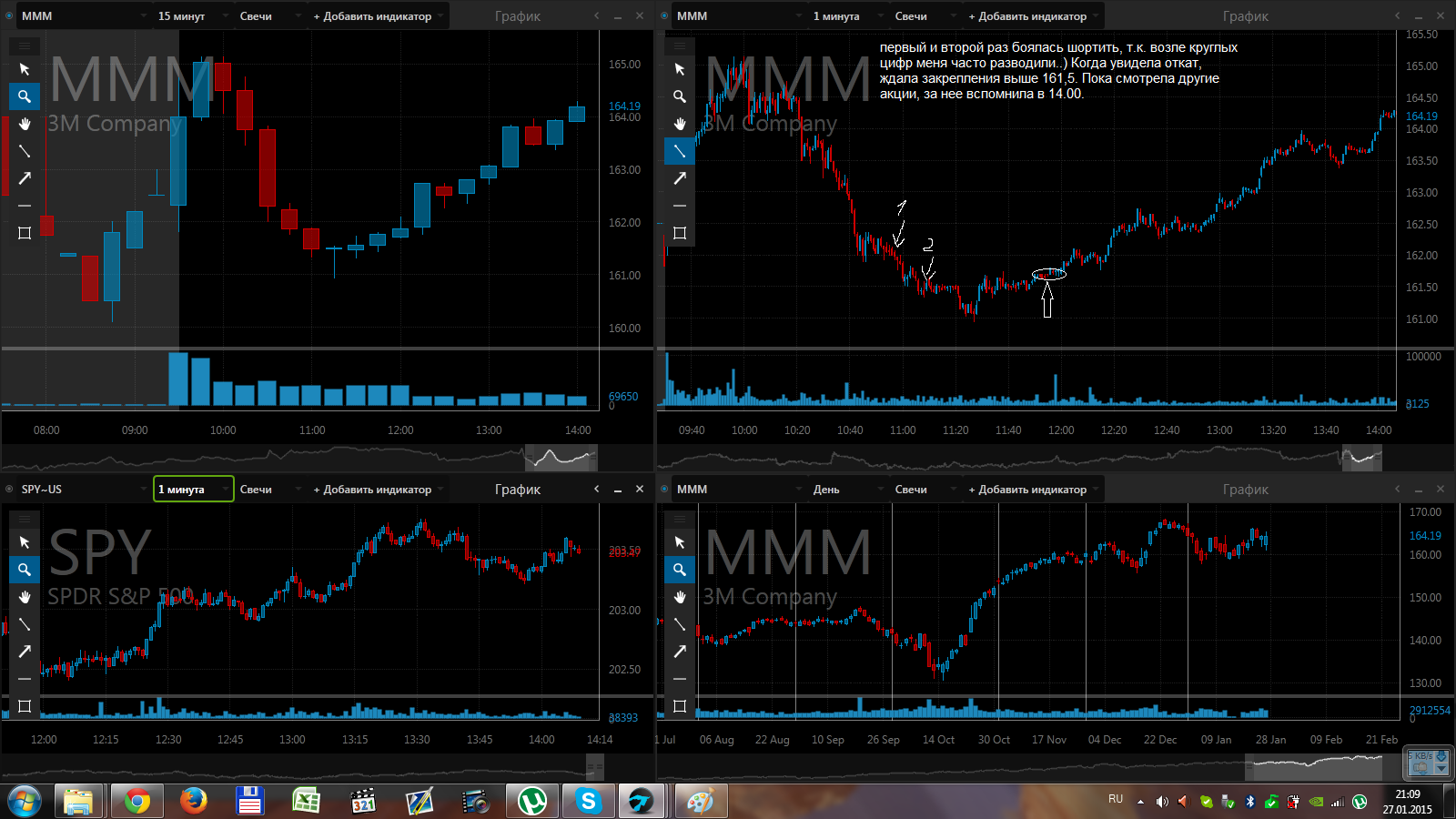Screen dimensions: 1456x819
Task: Open Skype from taskbar
Action: pos(588,802)
